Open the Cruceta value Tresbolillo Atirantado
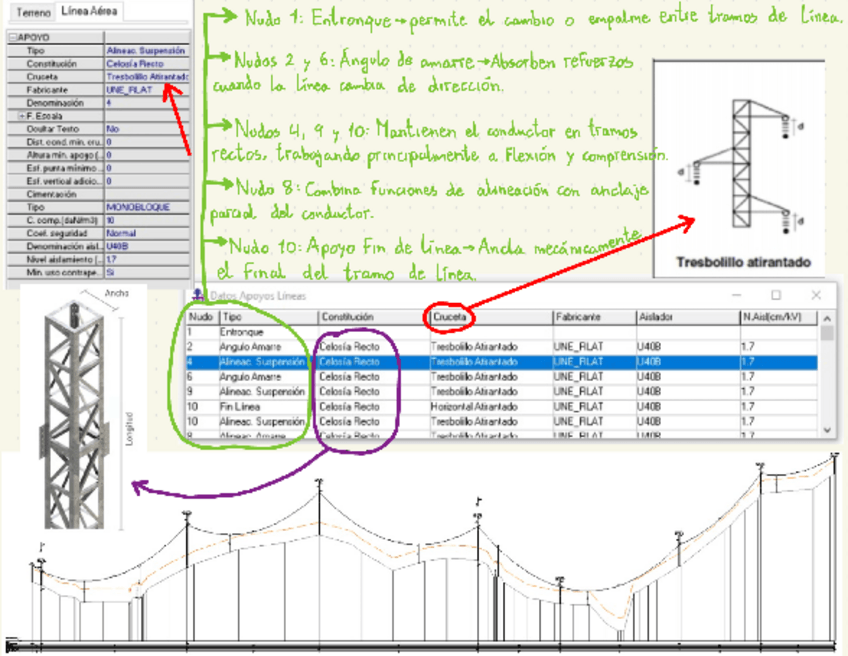Screen dimensions: 848x656 click(147, 77)
